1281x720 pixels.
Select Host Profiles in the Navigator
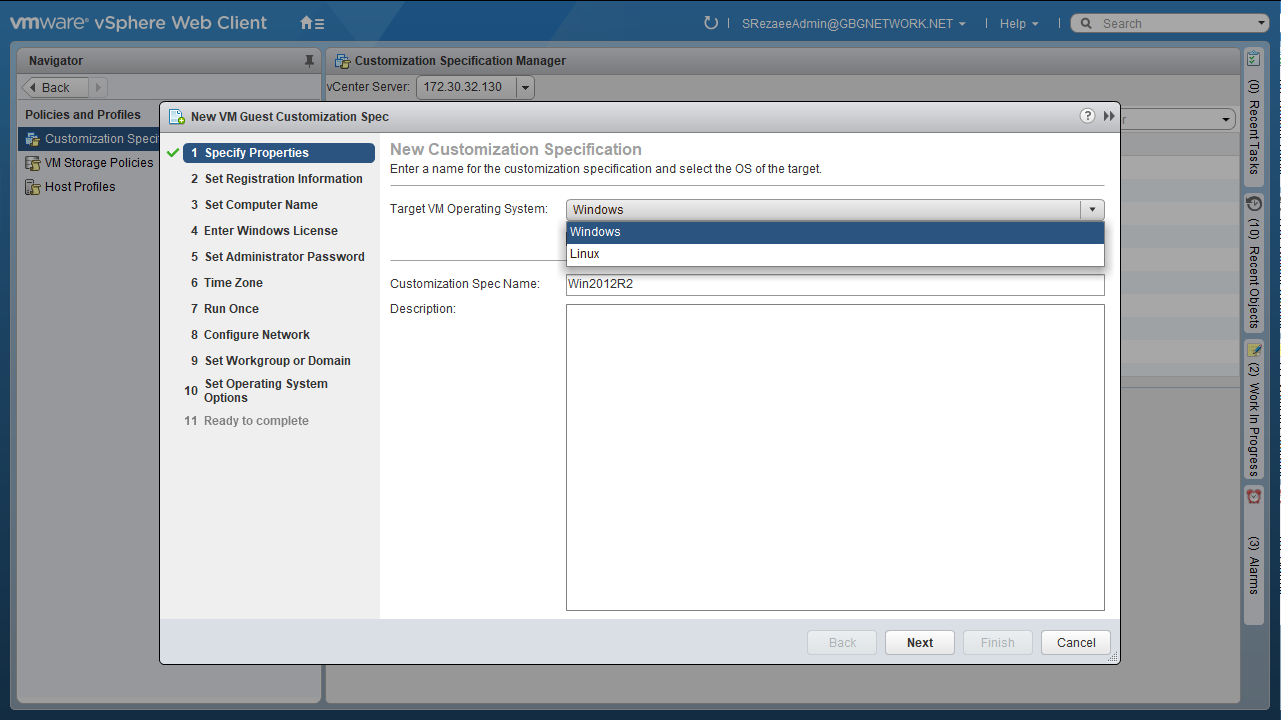click(x=80, y=187)
